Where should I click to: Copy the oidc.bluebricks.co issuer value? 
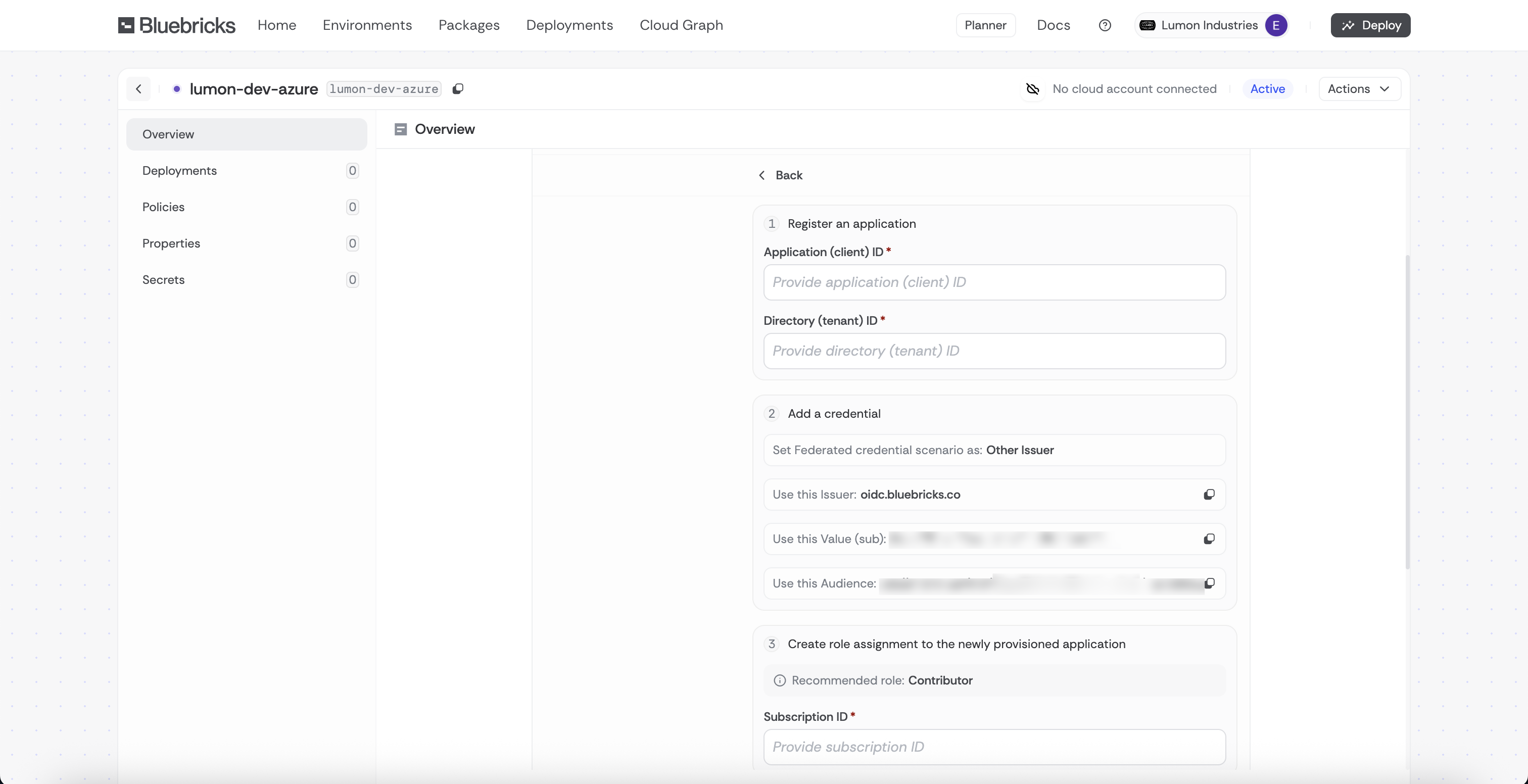[1209, 494]
